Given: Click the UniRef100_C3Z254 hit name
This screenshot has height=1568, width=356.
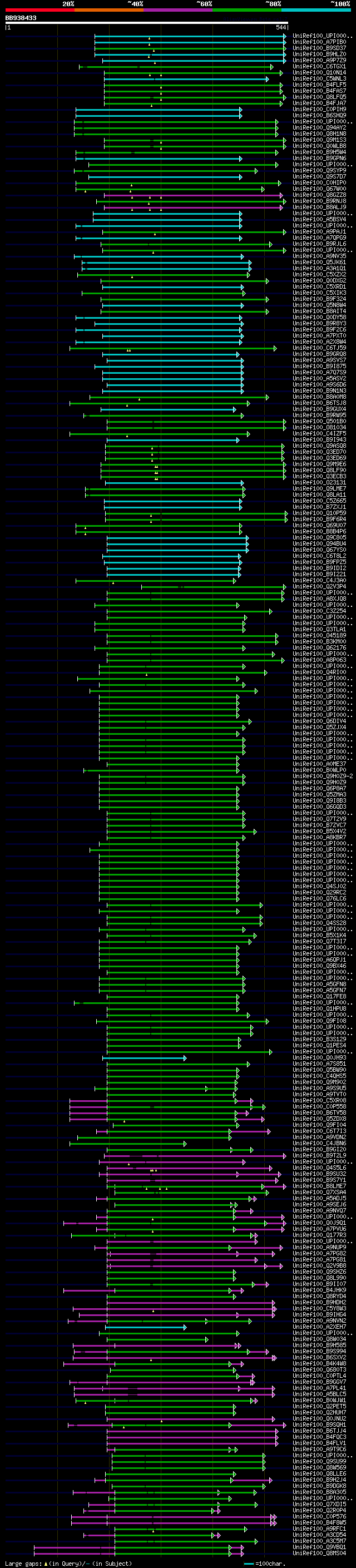Looking at the screenshot, I should pyautogui.click(x=319, y=611).
